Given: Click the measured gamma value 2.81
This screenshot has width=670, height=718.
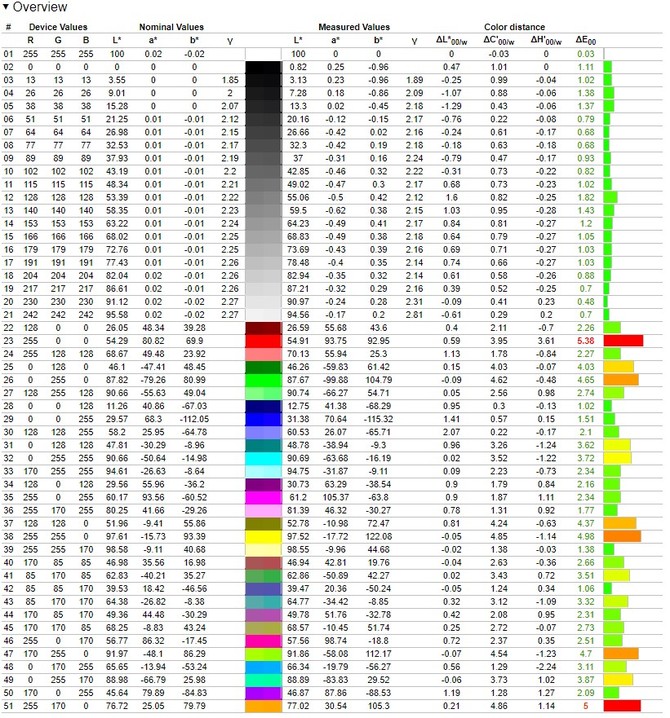Looking at the screenshot, I should click(414, 315).
